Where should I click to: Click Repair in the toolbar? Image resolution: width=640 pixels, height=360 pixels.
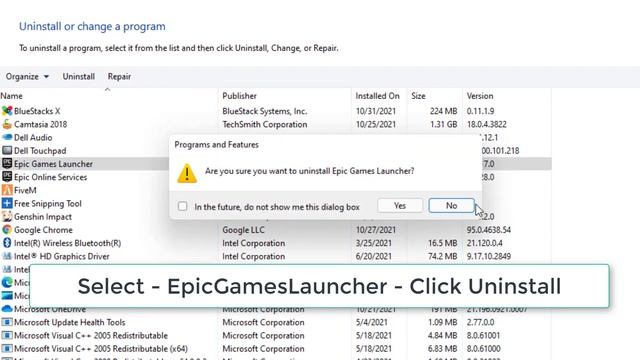[119, 76]
